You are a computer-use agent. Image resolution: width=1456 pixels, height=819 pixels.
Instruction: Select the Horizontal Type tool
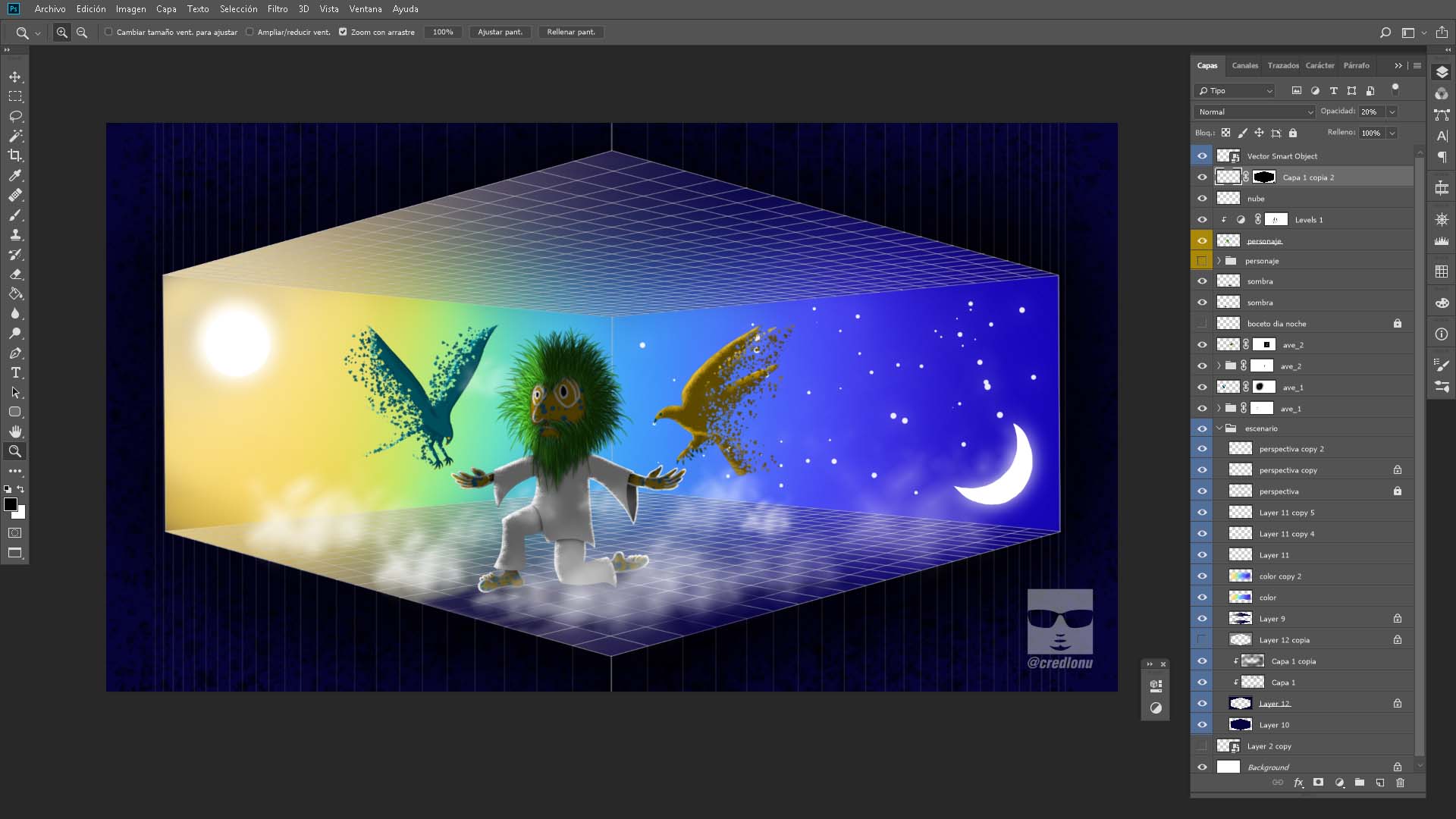point(15,372)
